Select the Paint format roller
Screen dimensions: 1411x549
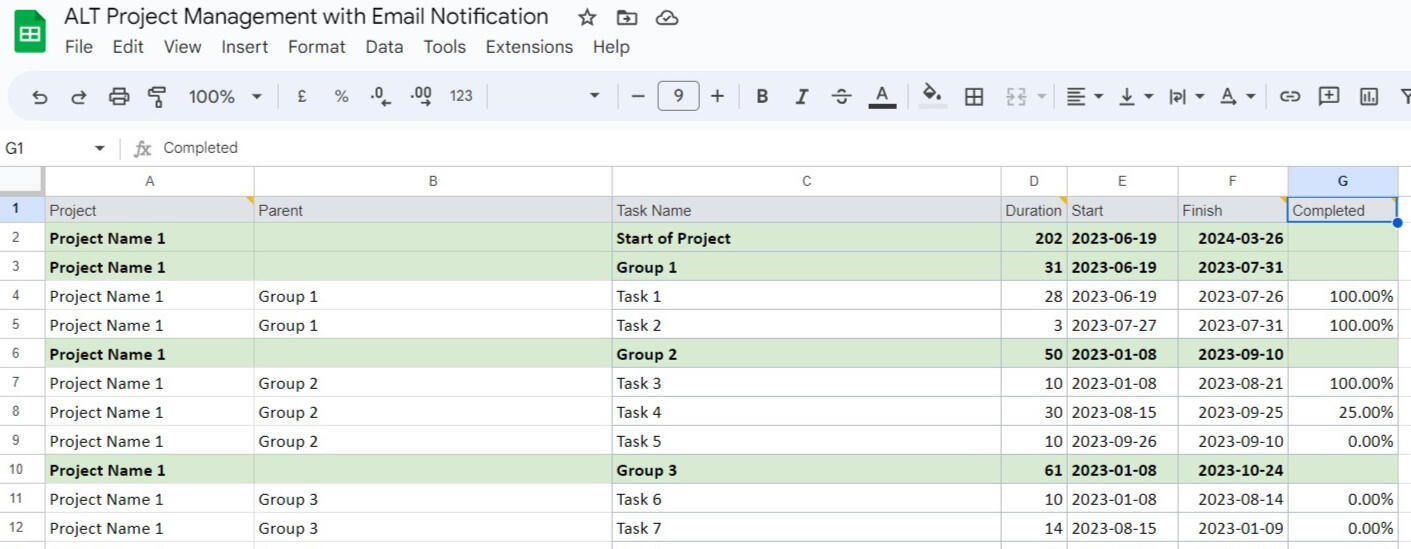(x=157, y=97)
